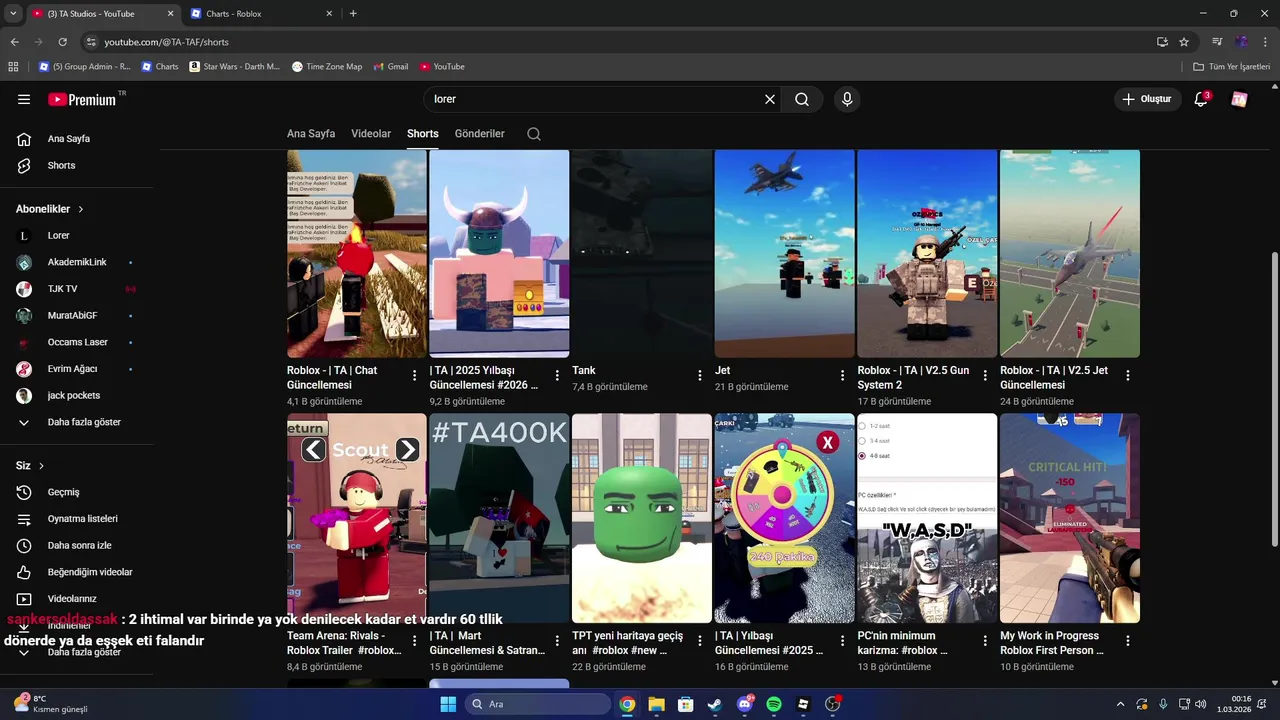Open File Explorer from the taskbar

point(656,704)
